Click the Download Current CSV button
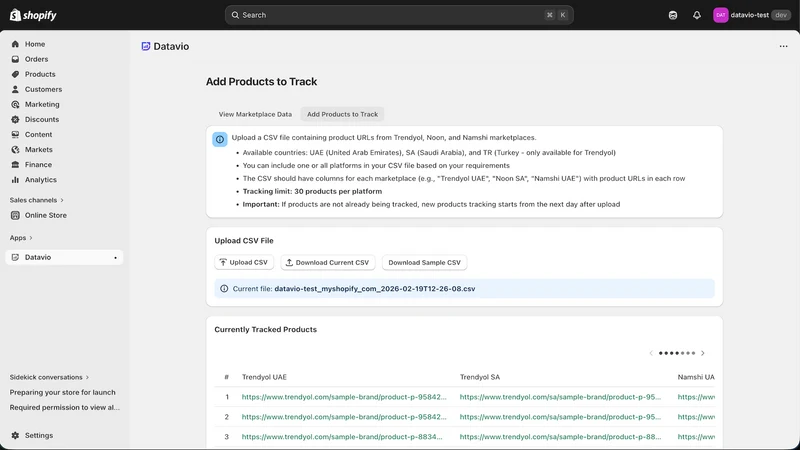Image resolution: width=800 pixels, height=450 pixels. click(328, 262)
